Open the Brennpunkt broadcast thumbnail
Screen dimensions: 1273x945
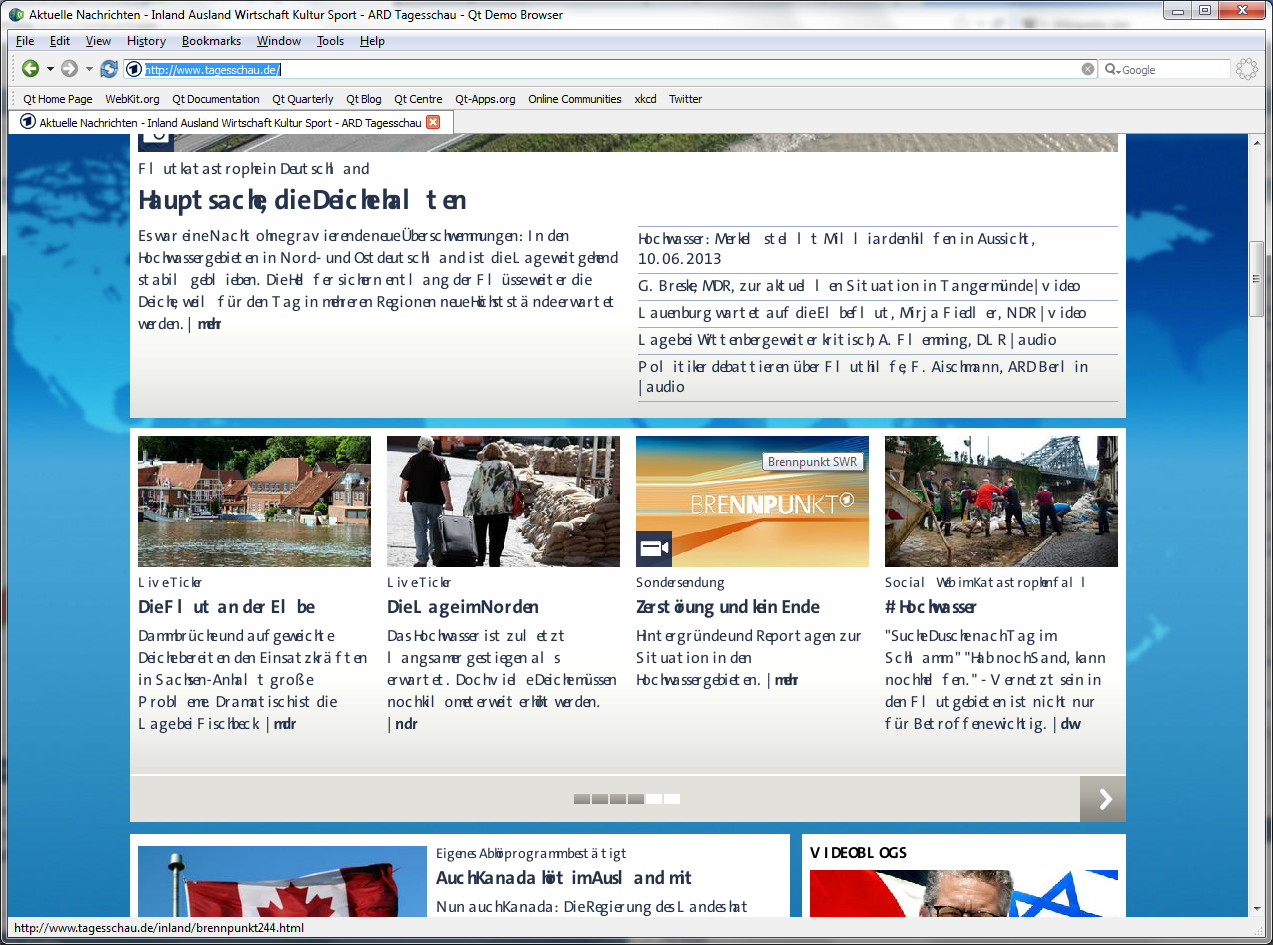point(752,501)
